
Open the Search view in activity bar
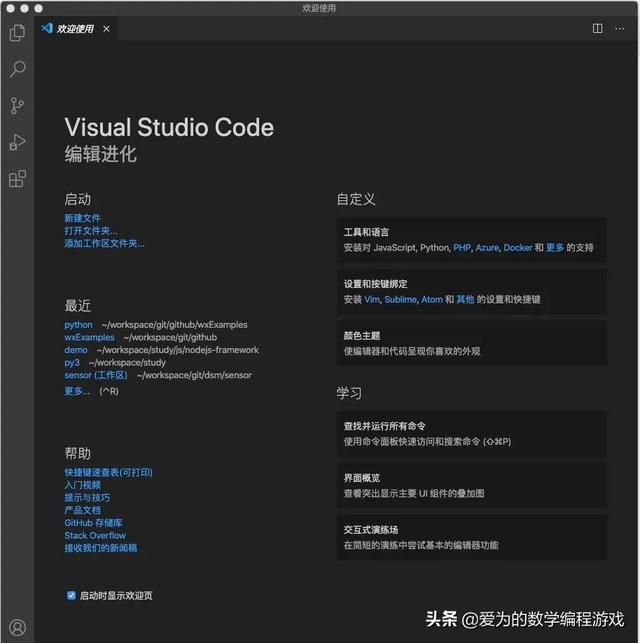tap(17, 69)
